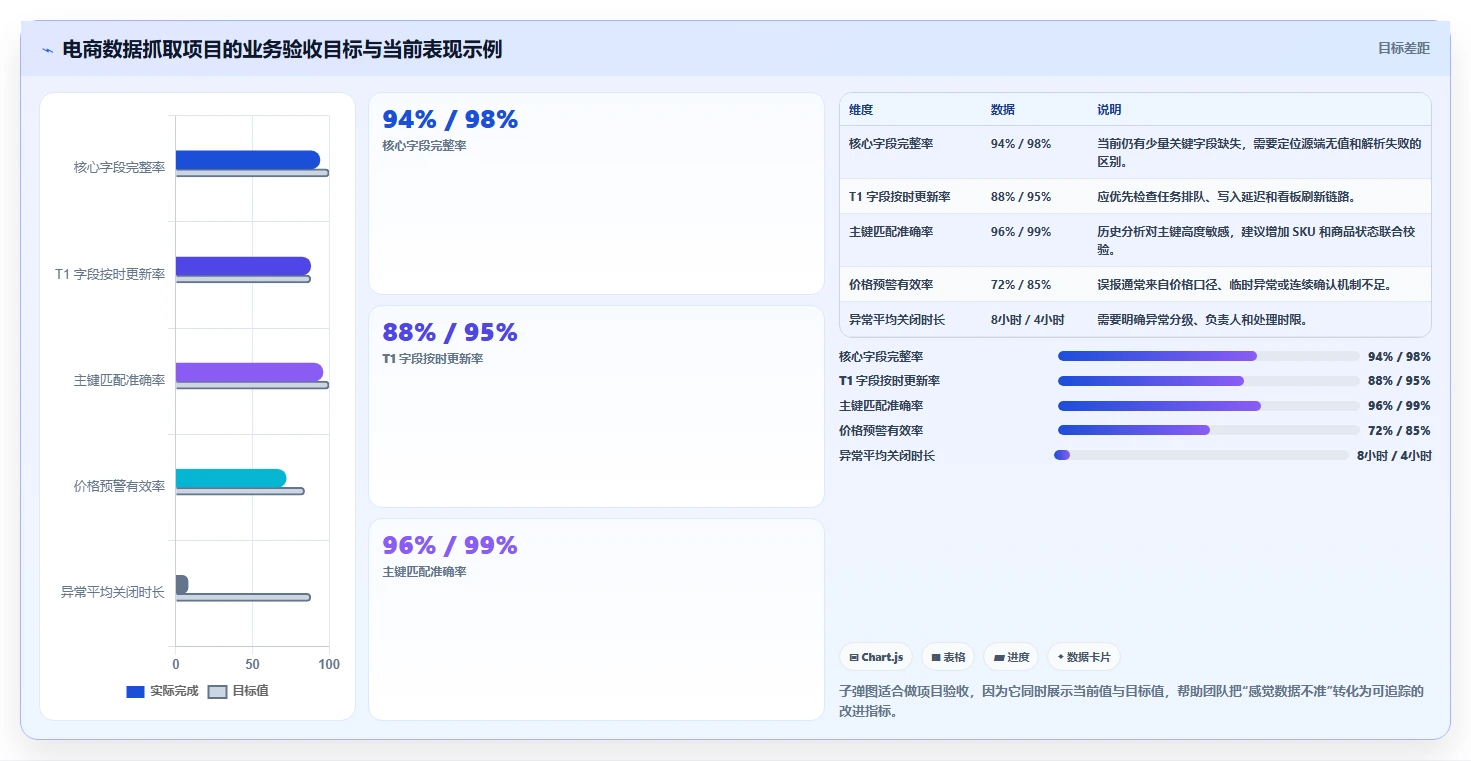Click the 8小时 / 4小时 table cell
The width and height of the screenshot is (1471, 761).
[x=1028, y=320]
